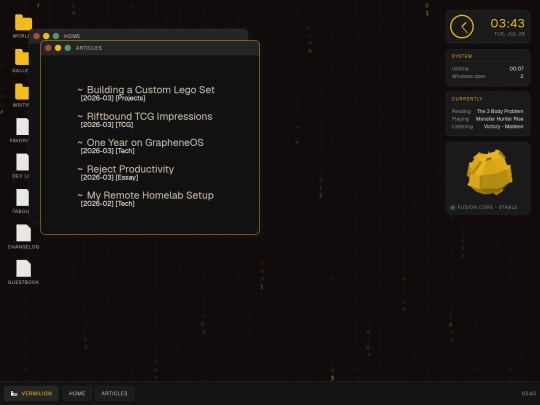Minimize the Home window with yellow button
This screenshot has height=405, width=540.
(x=46, y=36)
